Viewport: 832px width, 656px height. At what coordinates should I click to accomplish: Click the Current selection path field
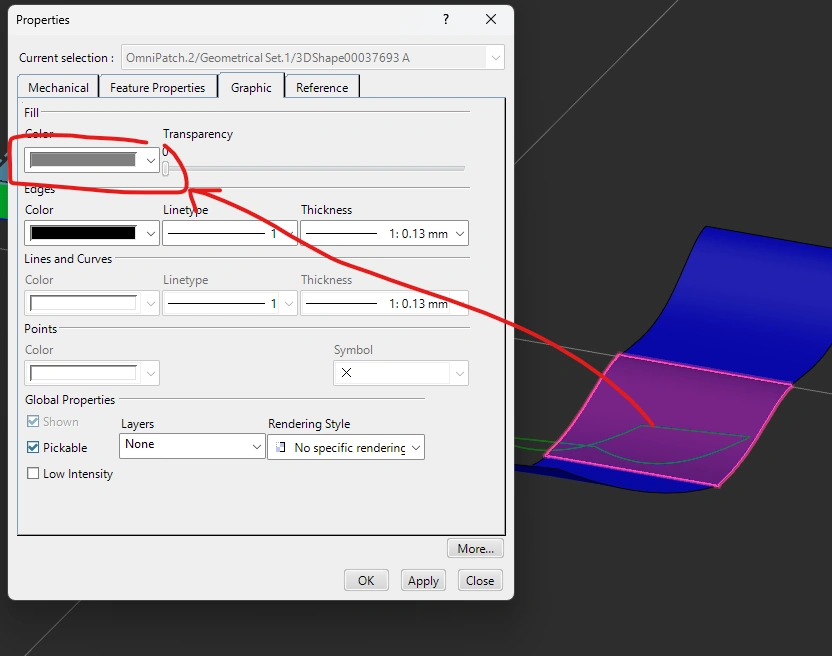(x=305, y=57)
